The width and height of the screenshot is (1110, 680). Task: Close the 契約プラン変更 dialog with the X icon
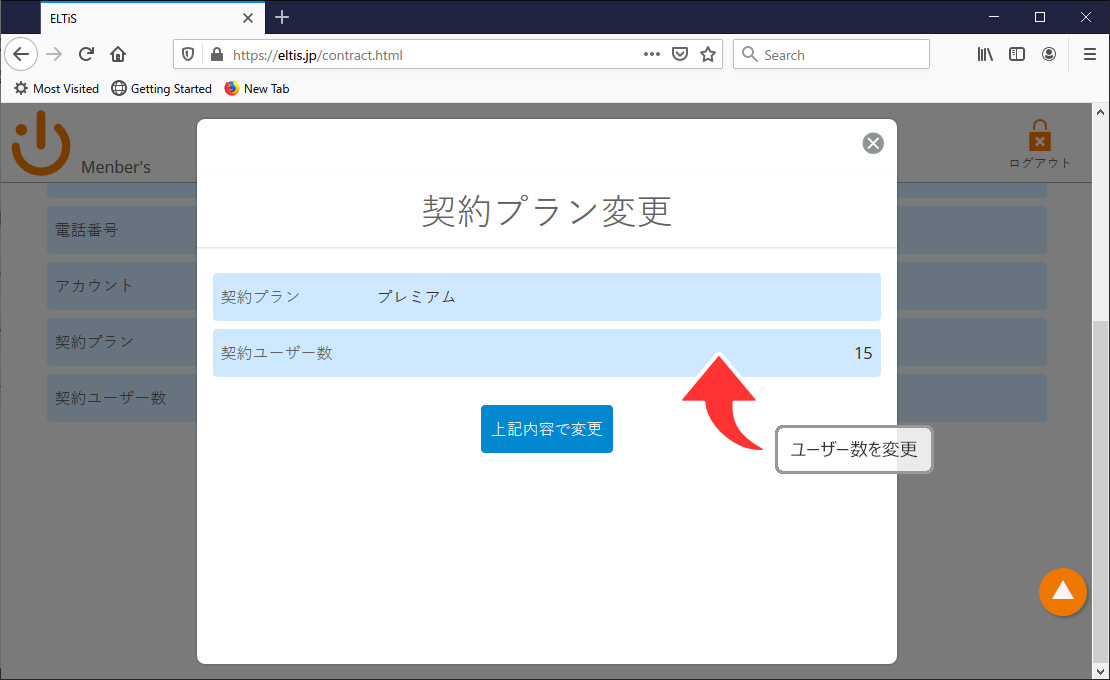click(873, 144)
